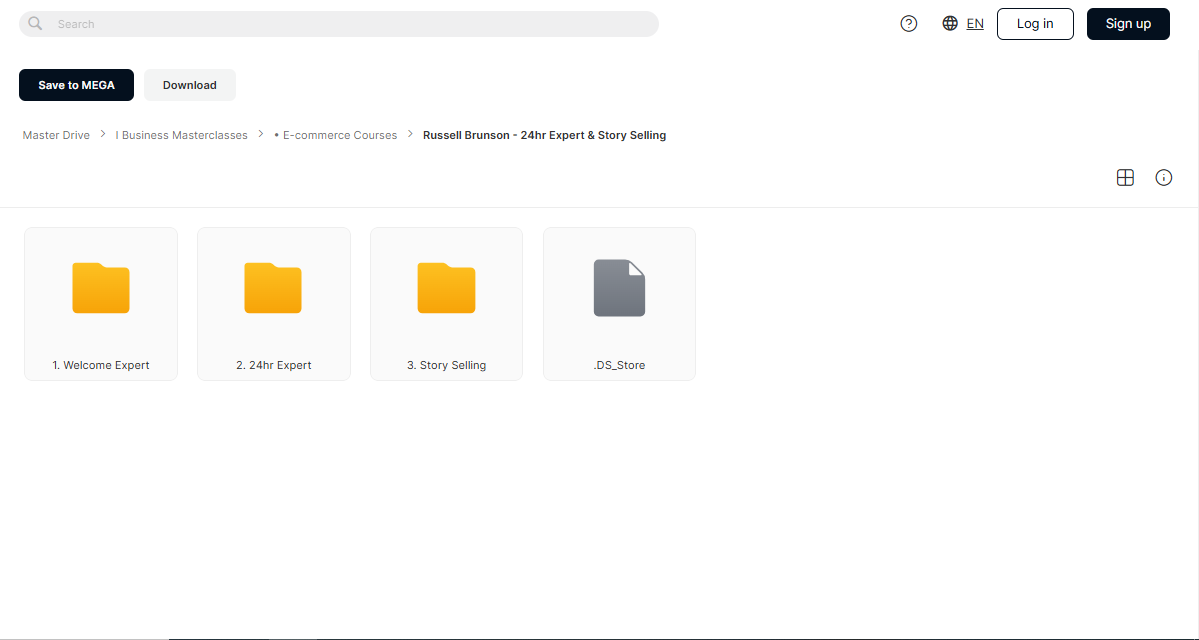This screenshot has width=1199, height=640.
Task: Select the .DS_Store file icon
Action: 619,288
